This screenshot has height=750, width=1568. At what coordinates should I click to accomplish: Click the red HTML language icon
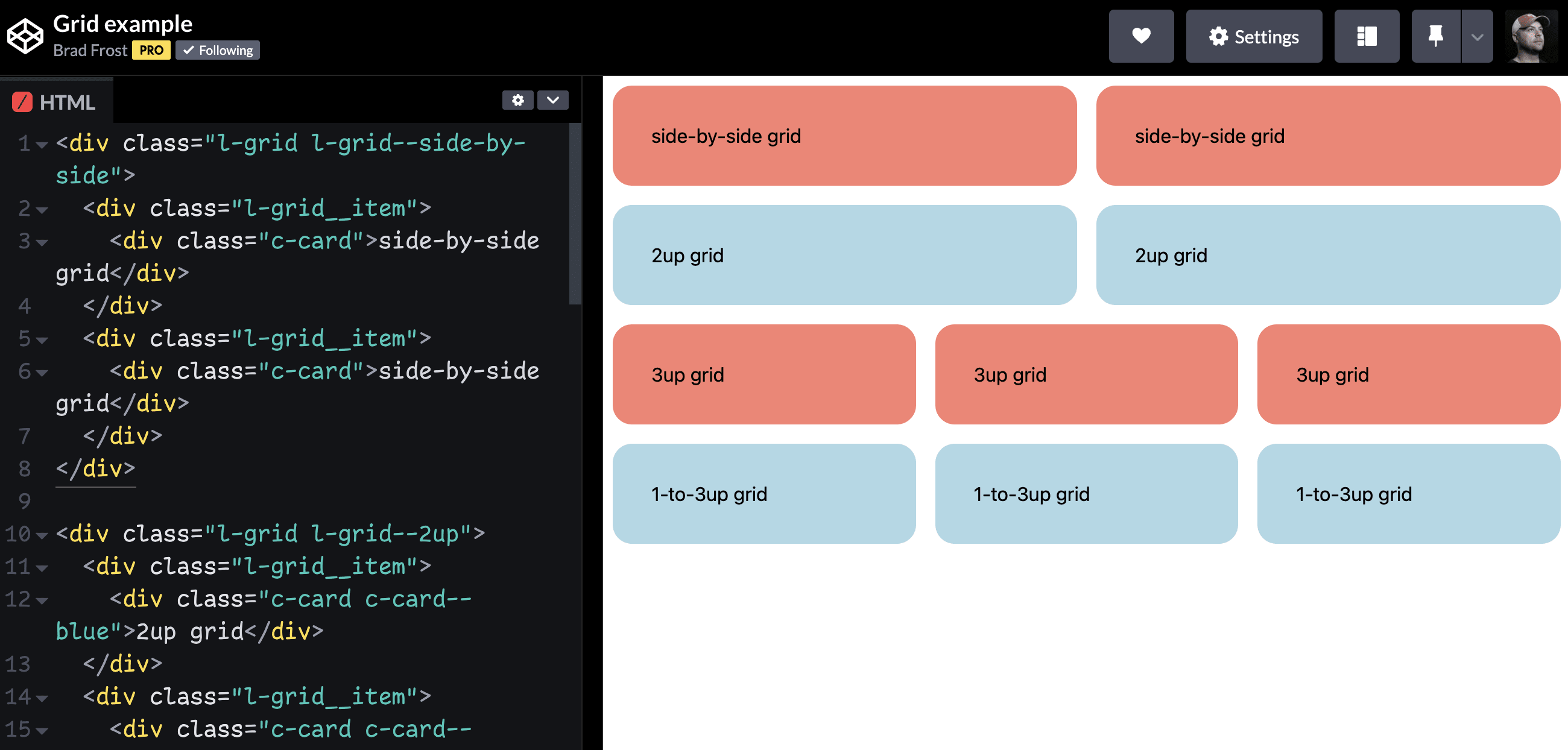(x=22, y=102)
